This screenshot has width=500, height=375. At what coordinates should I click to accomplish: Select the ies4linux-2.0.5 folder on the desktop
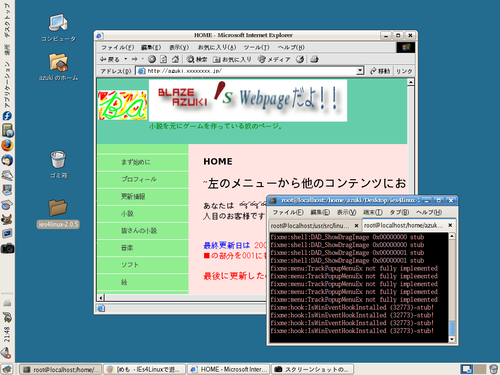[58, 214]
